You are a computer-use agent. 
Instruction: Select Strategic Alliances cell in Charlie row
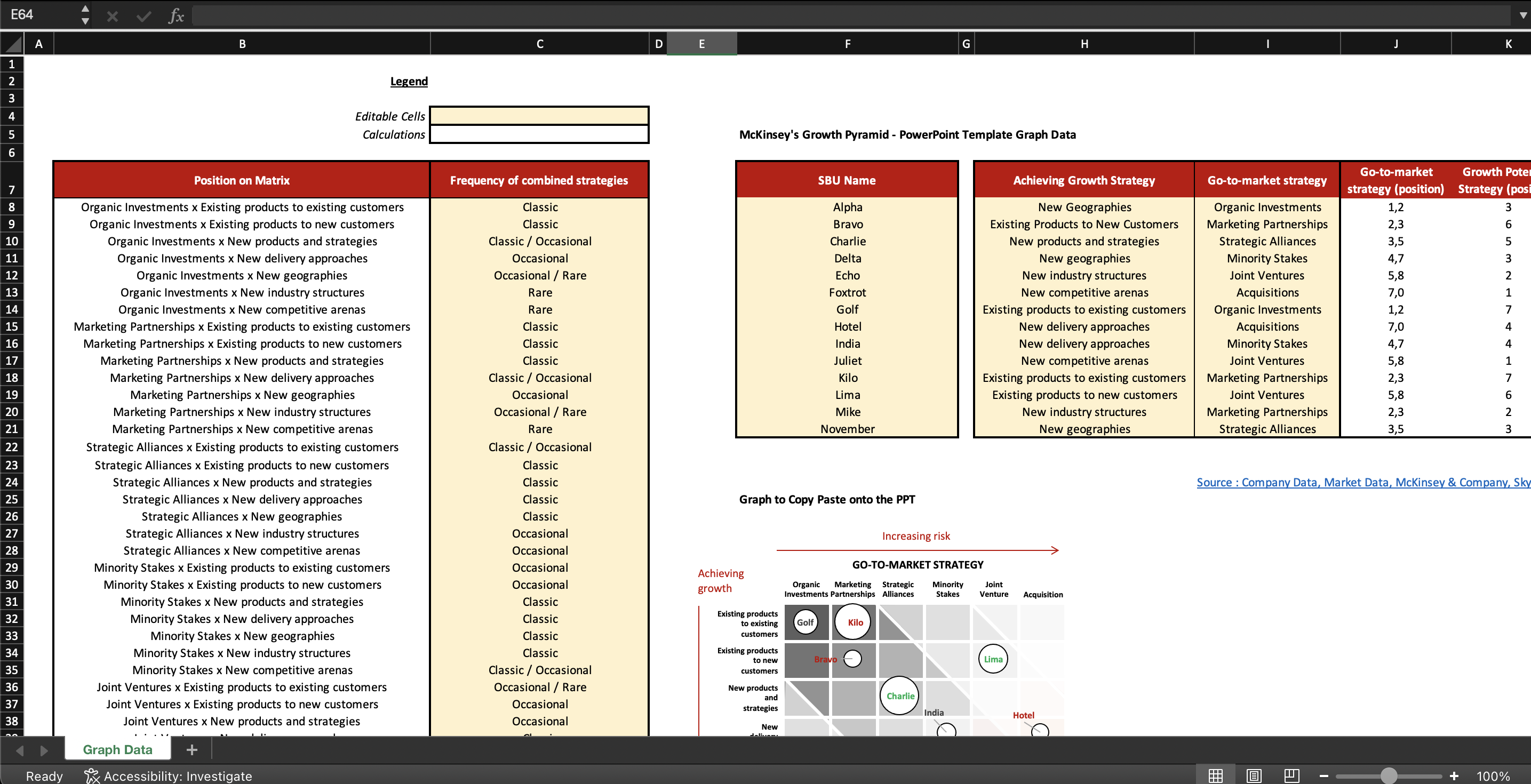tap(1267, 241)
